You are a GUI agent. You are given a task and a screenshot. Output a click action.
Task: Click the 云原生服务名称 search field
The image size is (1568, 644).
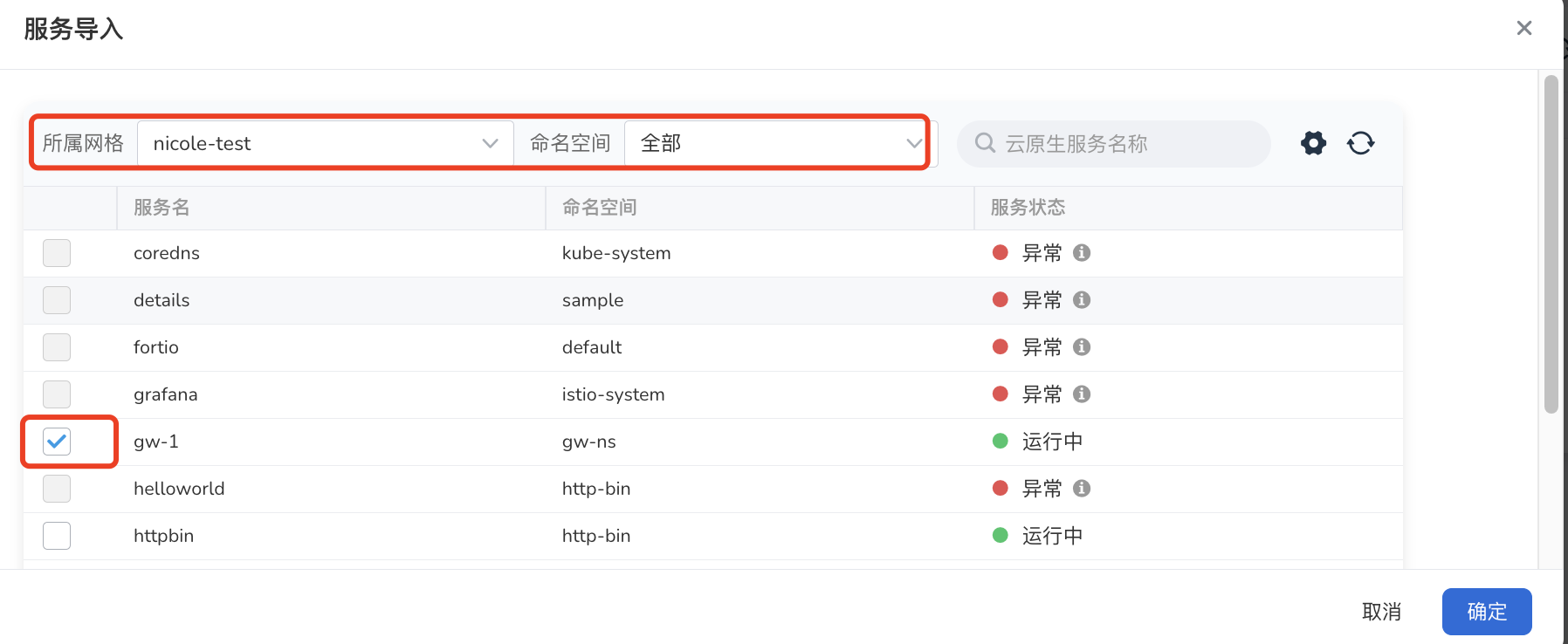point(1114,143)
